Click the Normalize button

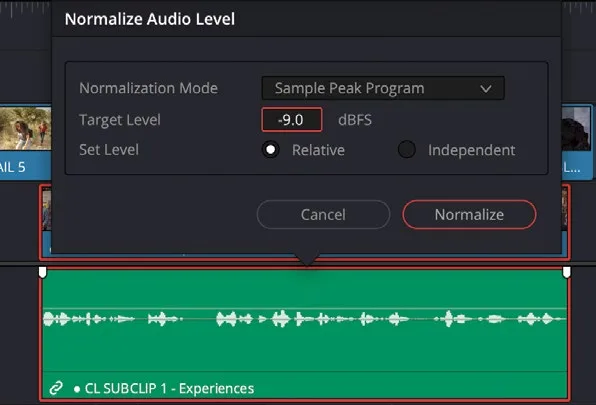[469, 215]
